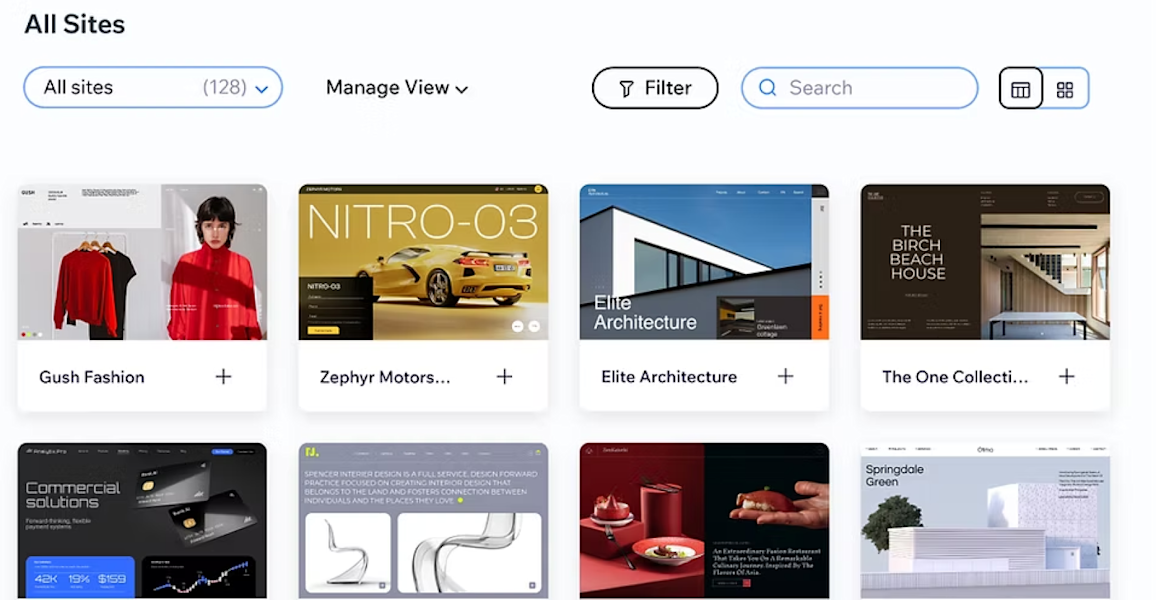Select the Springdale Green site thumbnail
This screenshot has width=1156, height=600.
[985, 520]
